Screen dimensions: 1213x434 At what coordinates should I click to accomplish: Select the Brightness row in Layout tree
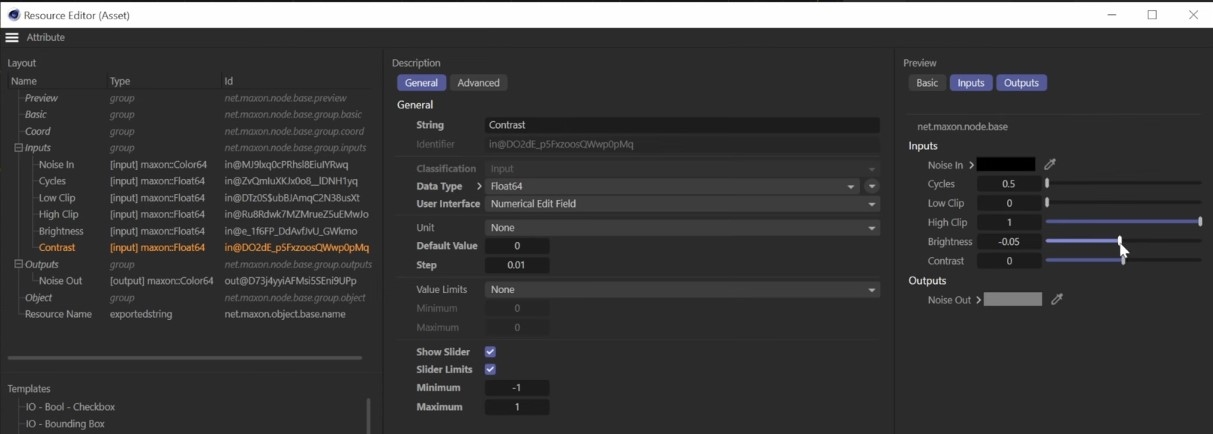coord(60,231)
